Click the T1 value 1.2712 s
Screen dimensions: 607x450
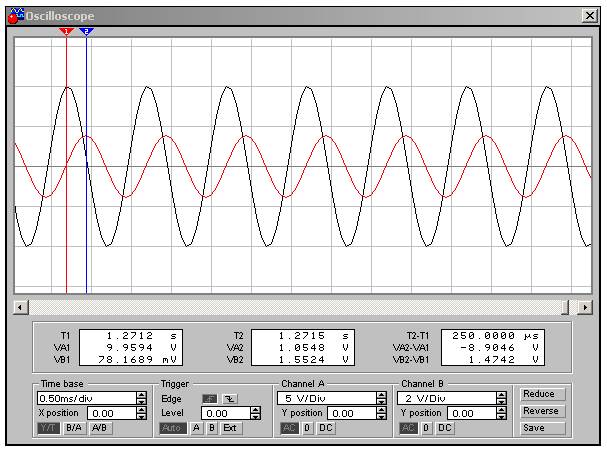(x=141, y=335)
